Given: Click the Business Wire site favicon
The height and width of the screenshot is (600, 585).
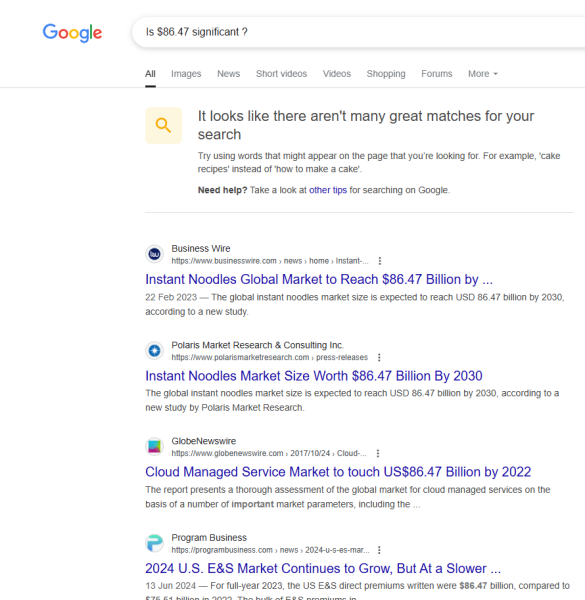Looking at the screenshot, I should [155, 254].
